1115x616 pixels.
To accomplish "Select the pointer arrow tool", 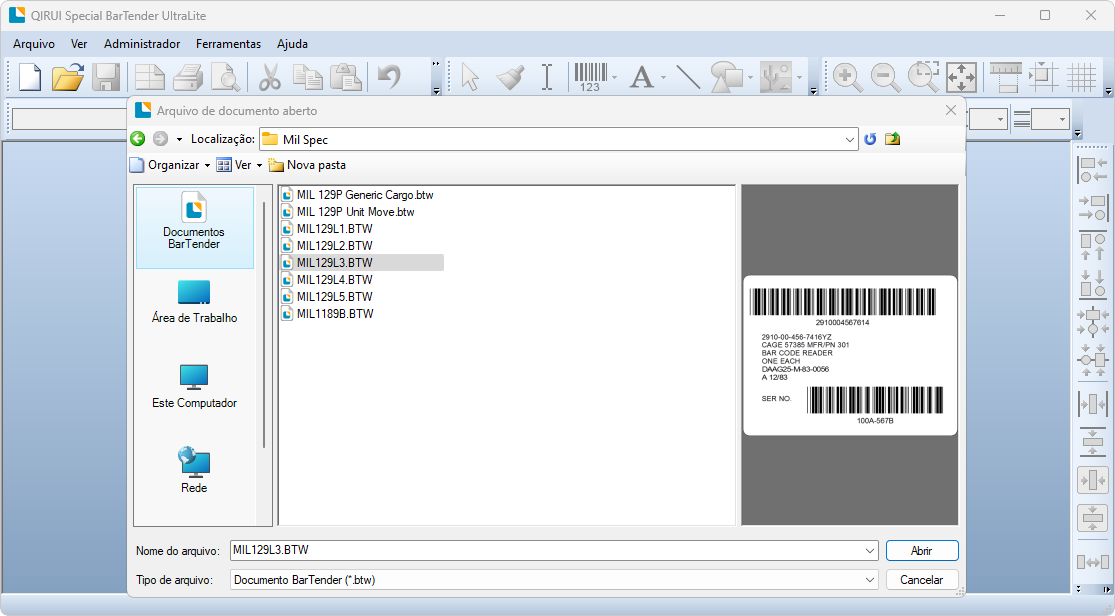I will [469, 77].
